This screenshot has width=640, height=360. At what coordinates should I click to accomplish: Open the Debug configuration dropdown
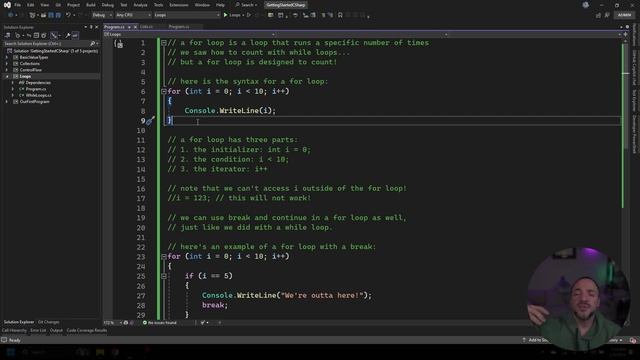tap(102, 15)
